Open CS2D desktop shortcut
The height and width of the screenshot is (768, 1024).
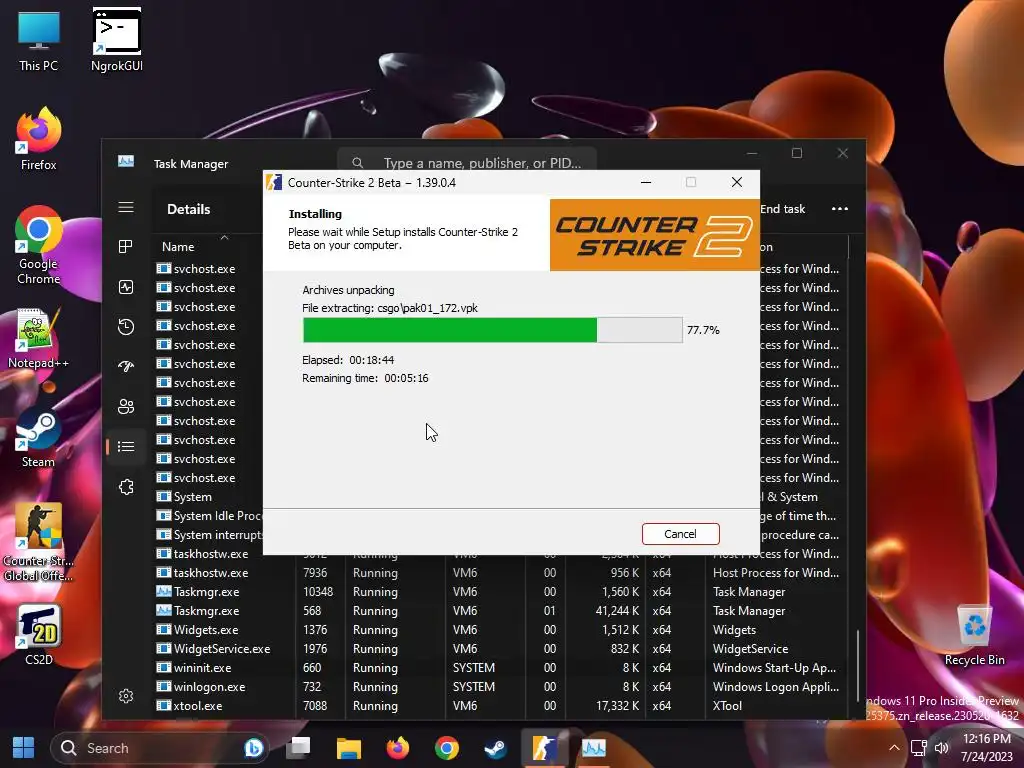39,635
